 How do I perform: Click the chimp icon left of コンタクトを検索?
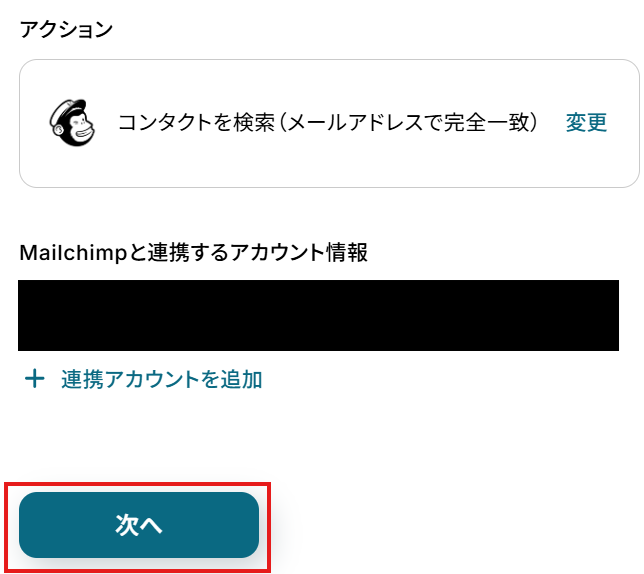(72, 123)
